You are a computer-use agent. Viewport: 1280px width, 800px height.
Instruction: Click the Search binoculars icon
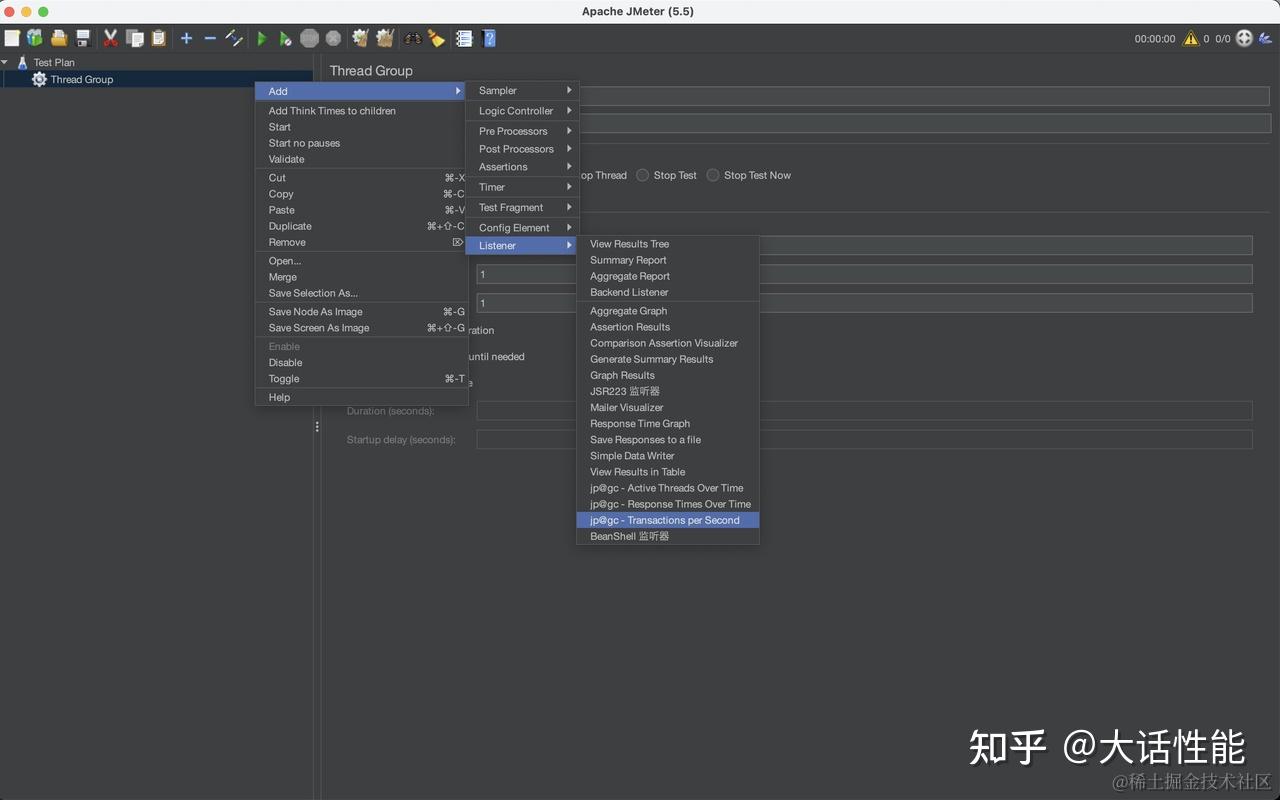coord(413,38)
